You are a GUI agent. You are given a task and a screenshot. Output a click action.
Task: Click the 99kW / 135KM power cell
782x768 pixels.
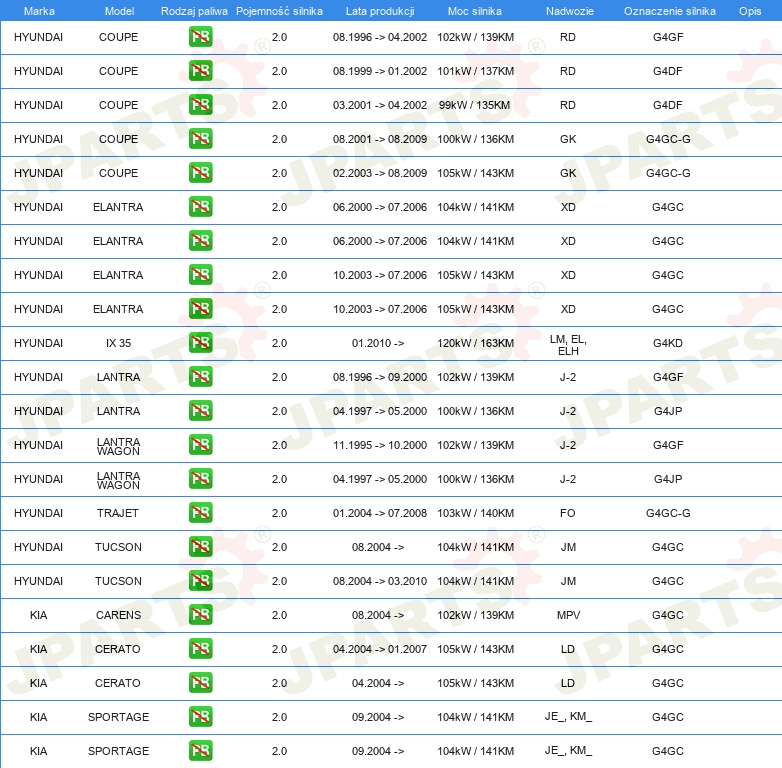click(475, 105)
